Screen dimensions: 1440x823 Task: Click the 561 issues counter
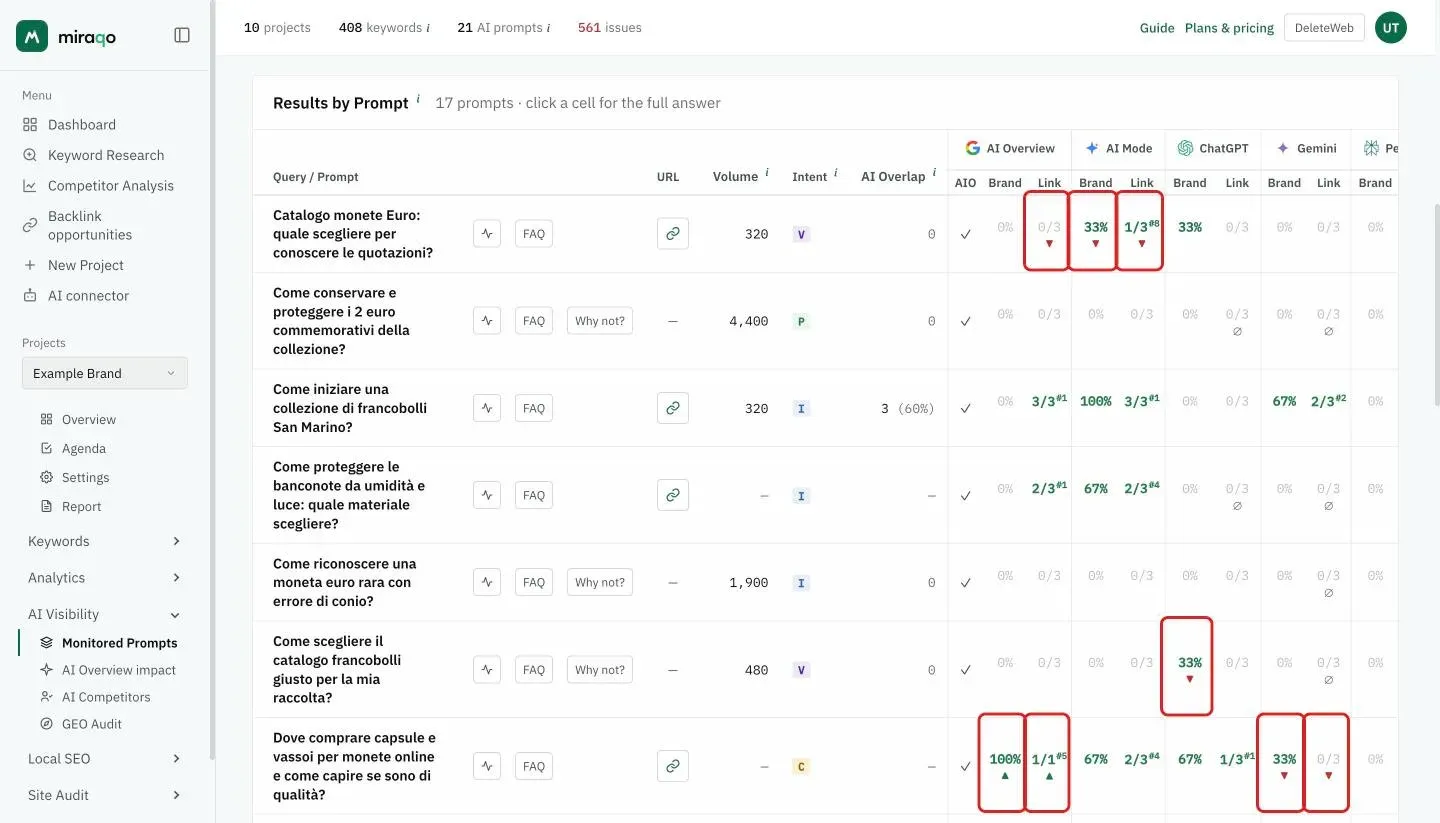click(610, 28)
